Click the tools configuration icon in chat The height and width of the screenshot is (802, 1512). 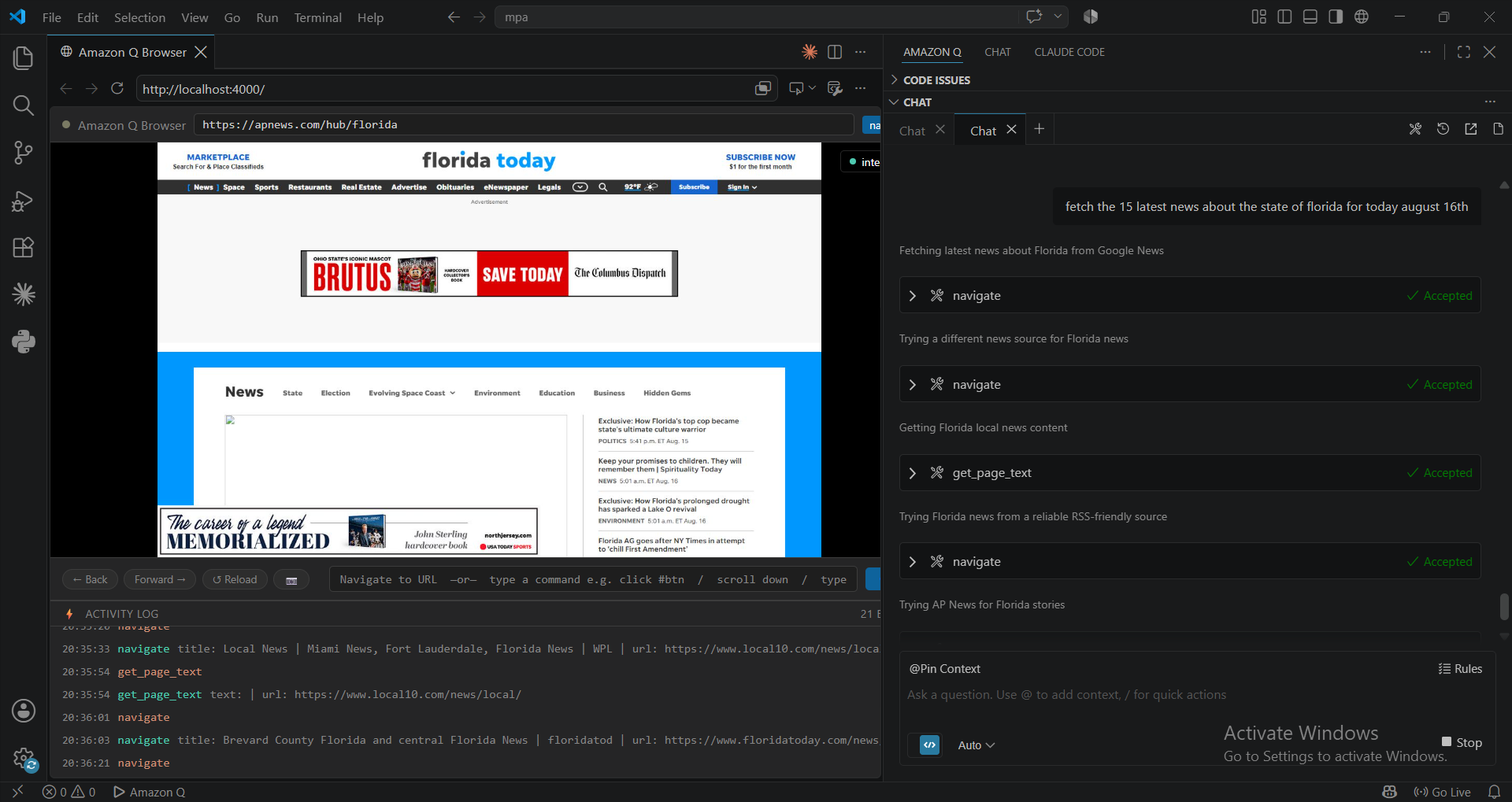pos(1415,129)
